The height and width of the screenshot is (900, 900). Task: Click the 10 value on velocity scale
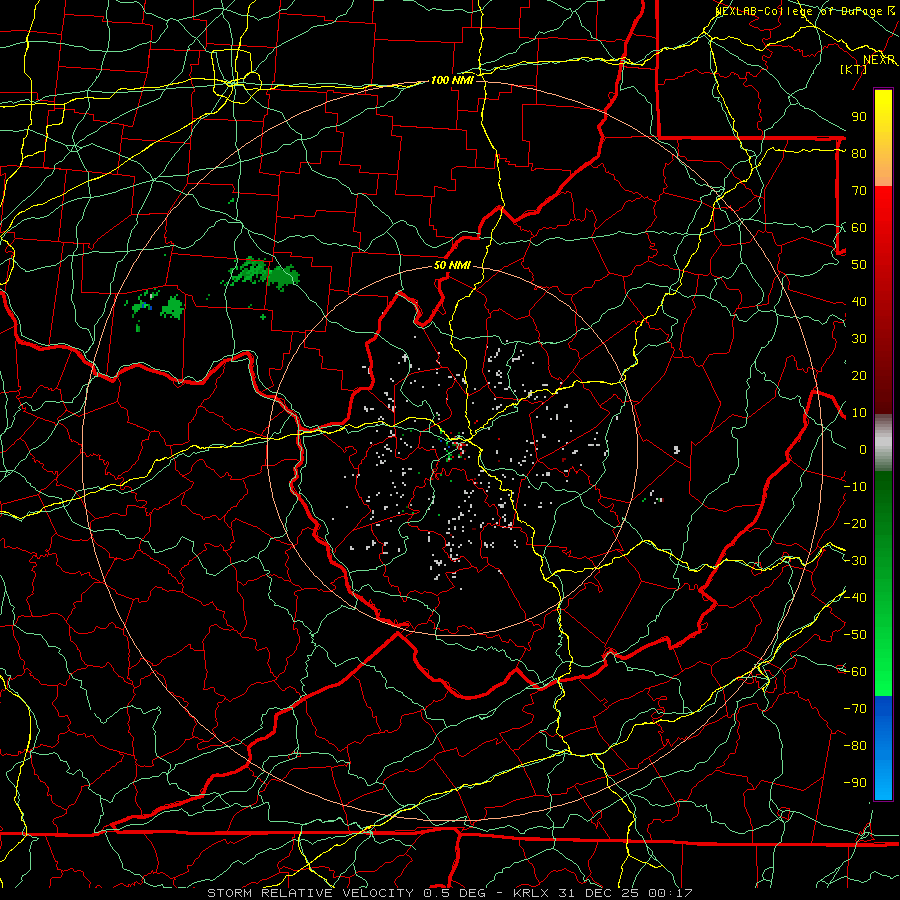[859, 413]
